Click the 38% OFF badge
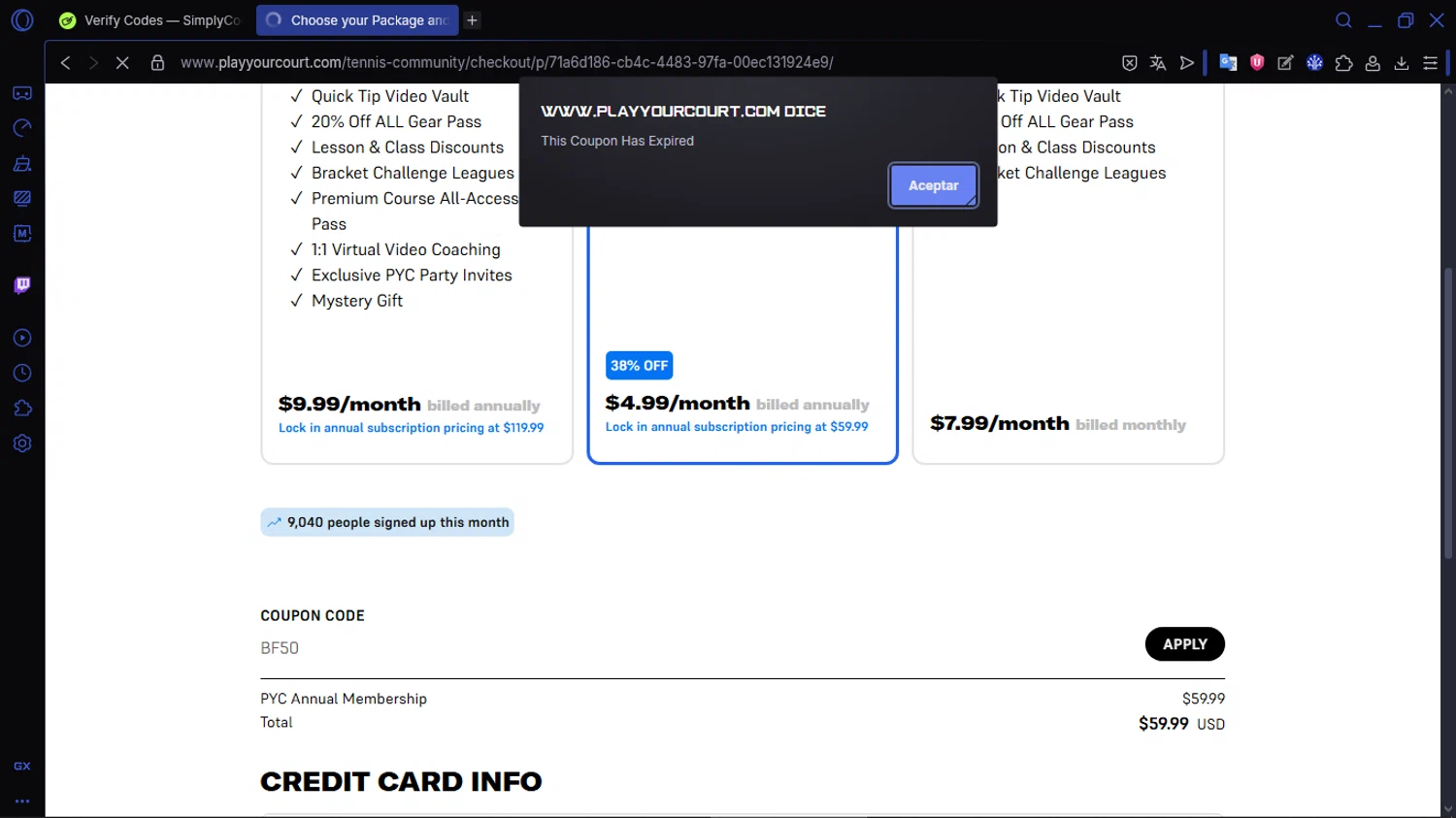This screenshot has width=1456, height=818. [639, 366]
